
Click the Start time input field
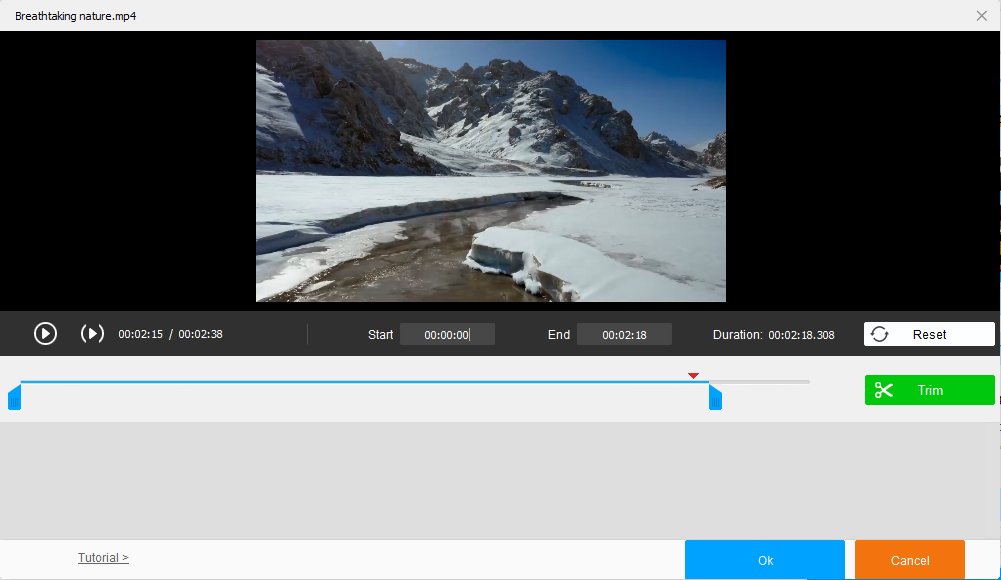tap(447, 334)
